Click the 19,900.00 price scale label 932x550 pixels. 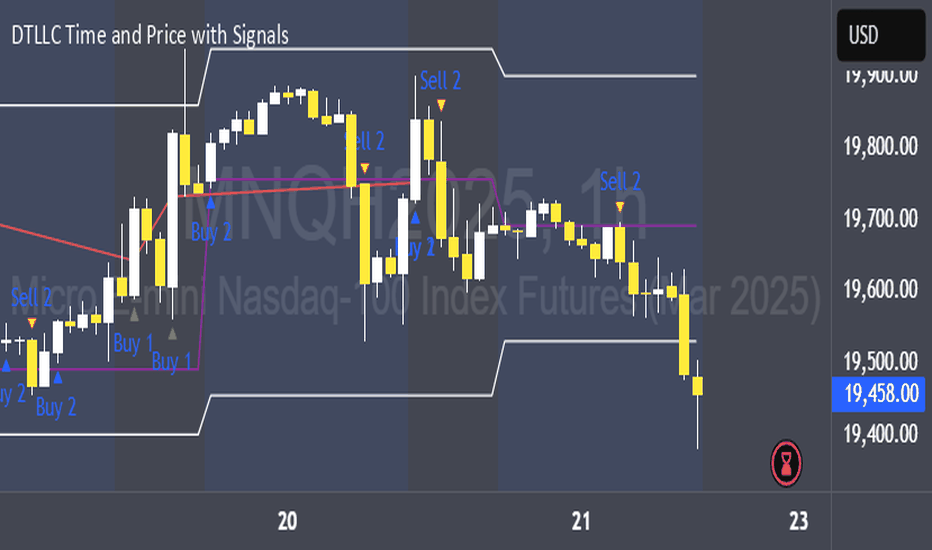(x=880, y=76)
